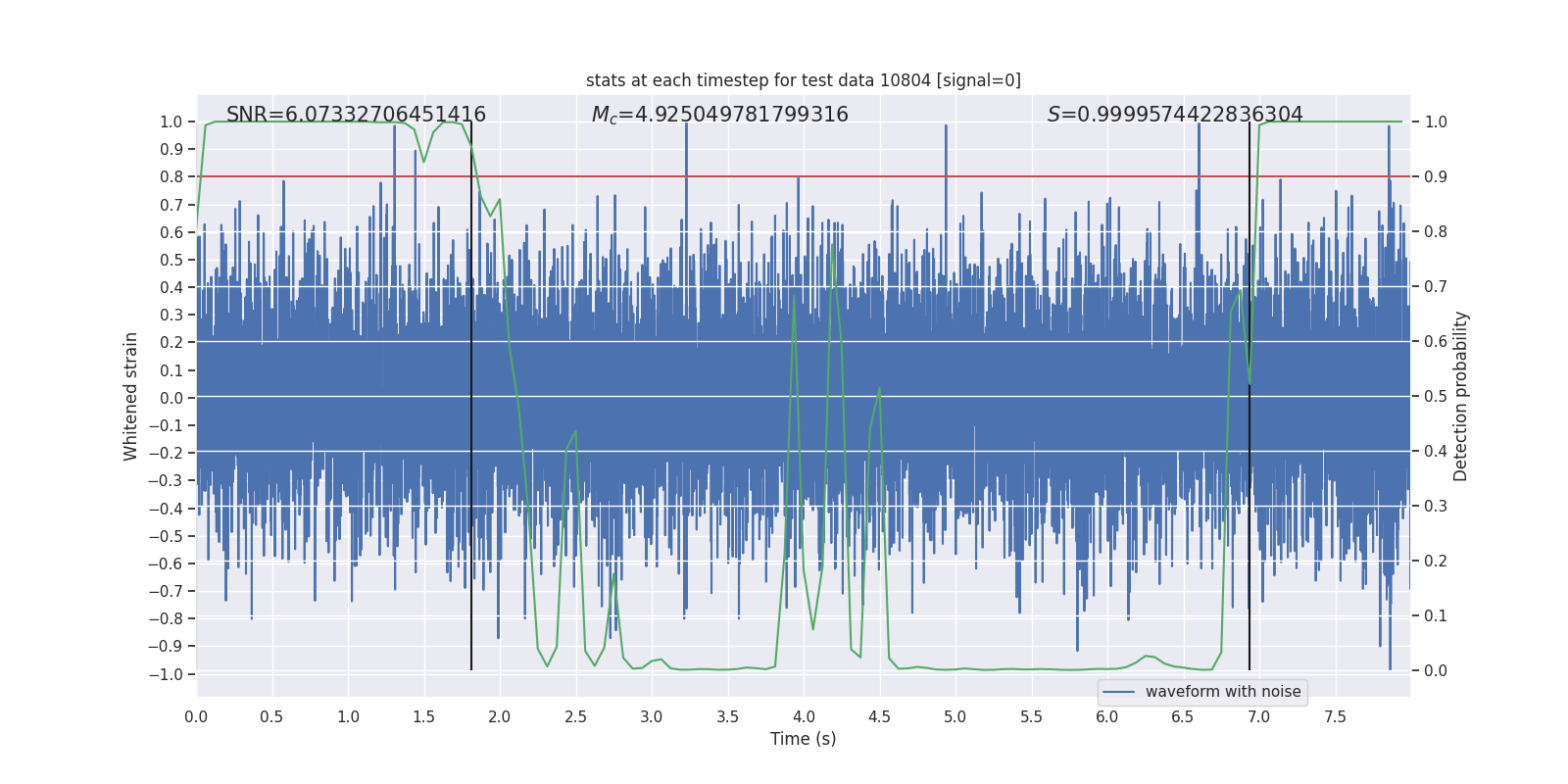Click Detection probability axis tick label 0.4
The width and height of the screenshot is (1568, 784).
pyautogui.click(x=1436, y=452)
